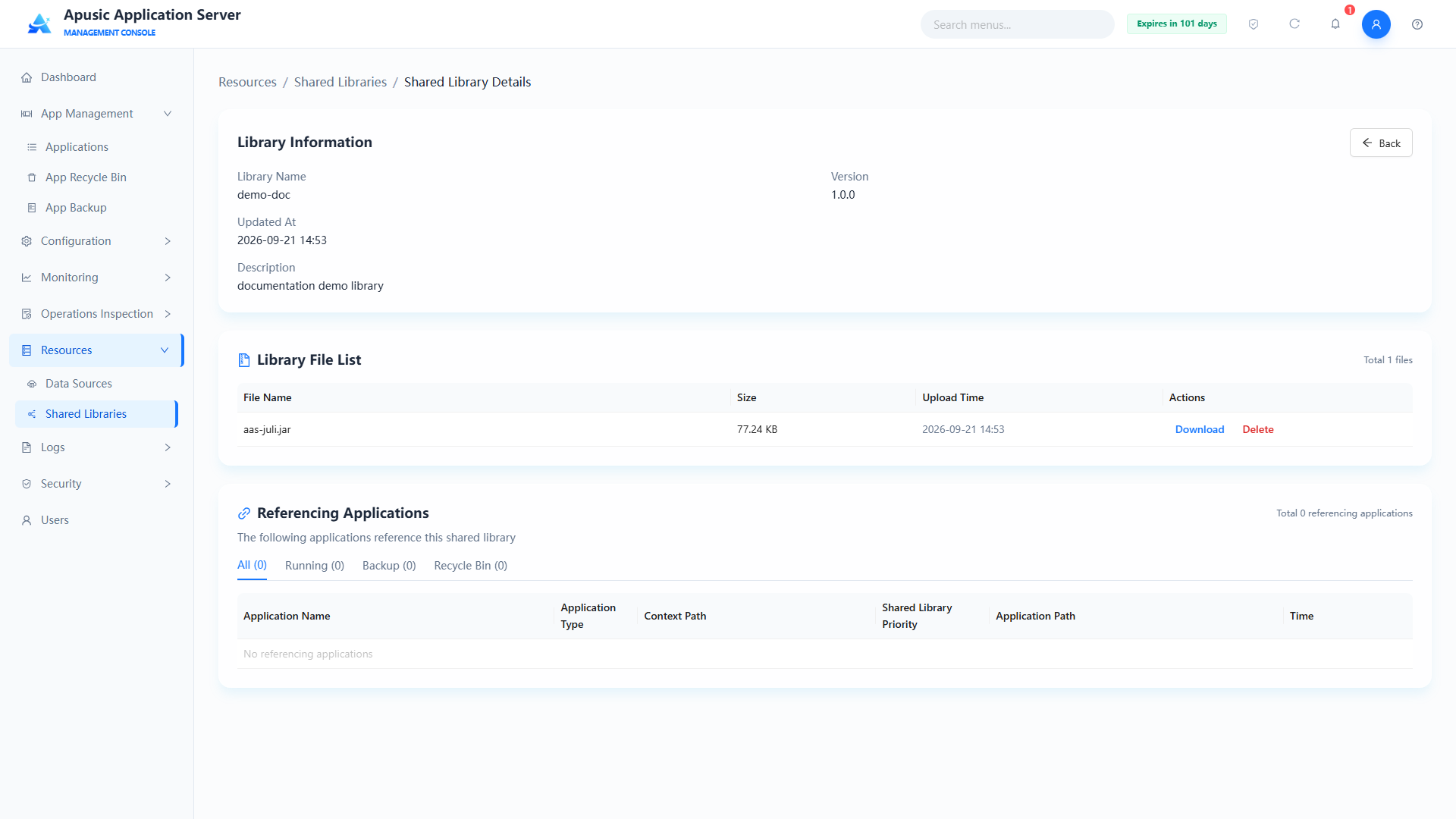This screenshot has height=819, width=1456.
Task: Go to Resources breadcrumb
Action: [x=247, y=82]
